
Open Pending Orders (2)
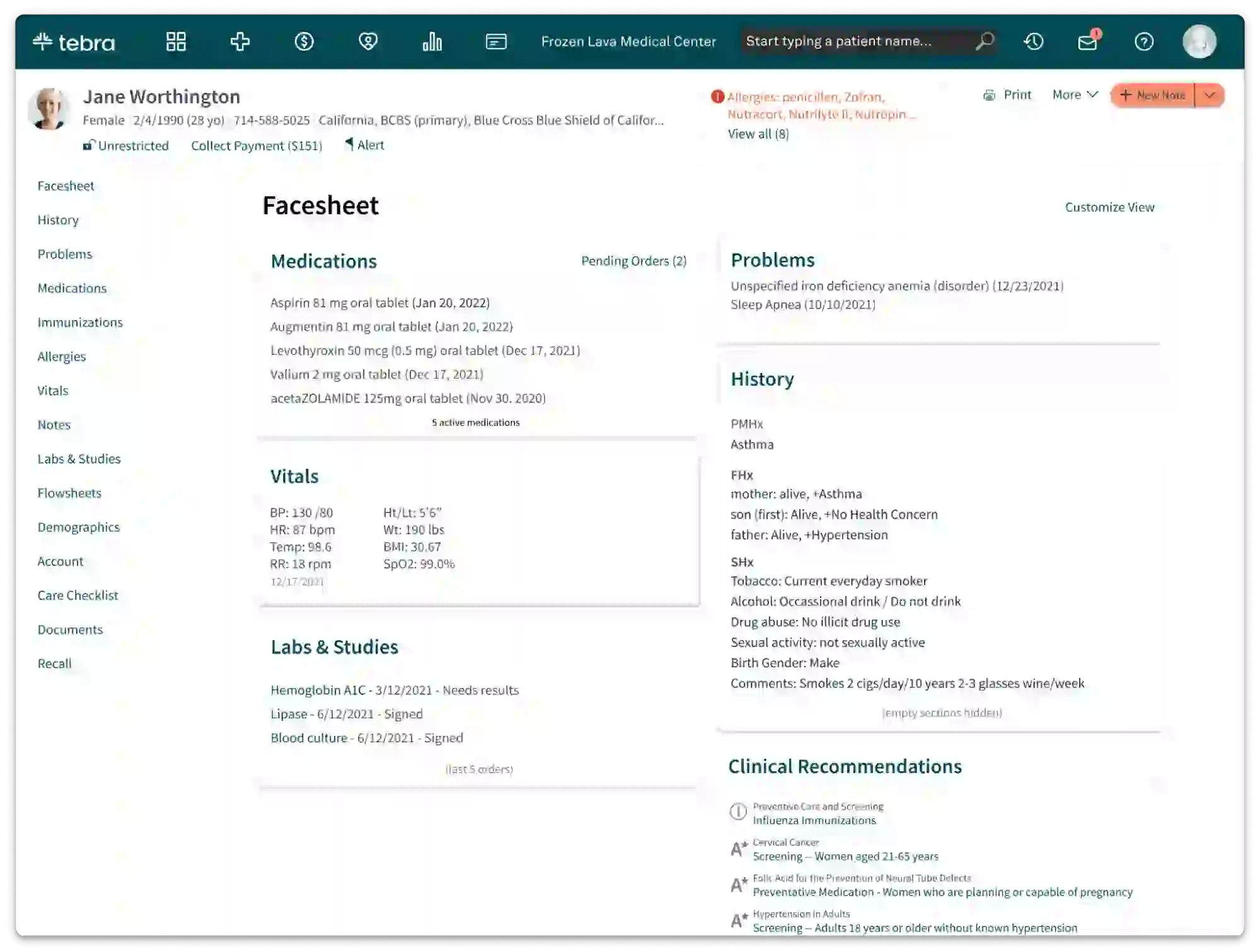[x=634, y=260]
